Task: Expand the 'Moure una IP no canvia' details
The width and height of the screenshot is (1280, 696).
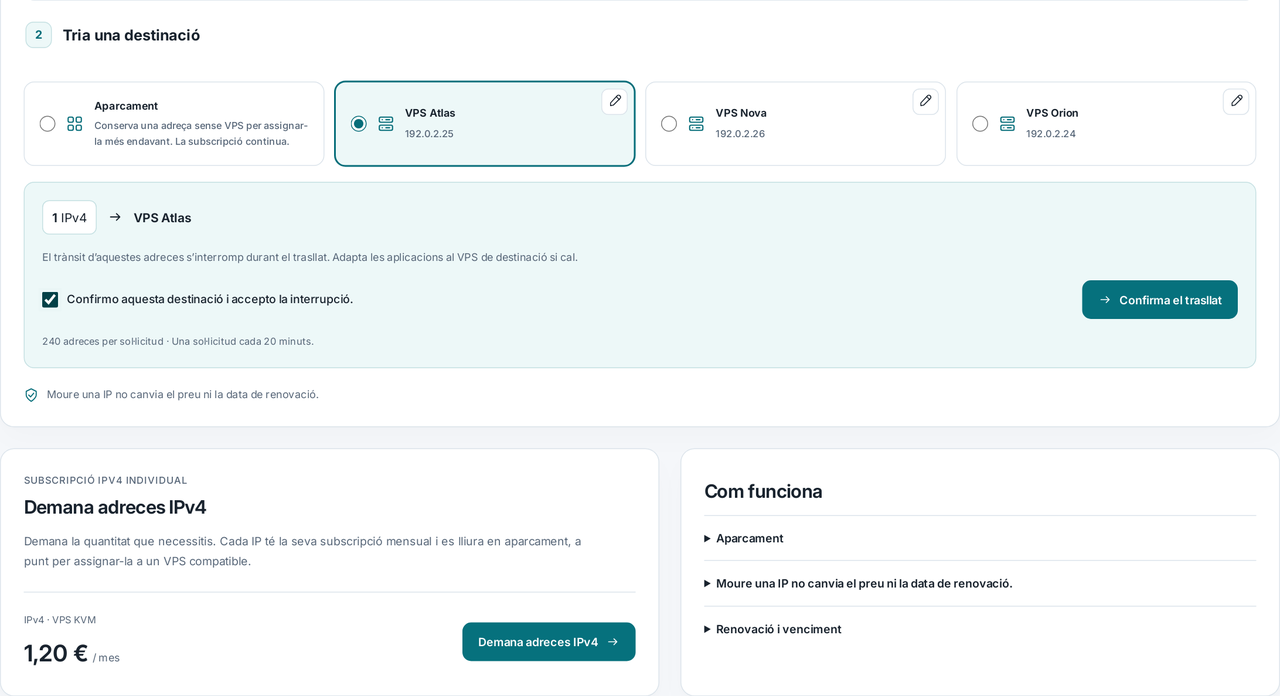Action: tap(980, 583)
